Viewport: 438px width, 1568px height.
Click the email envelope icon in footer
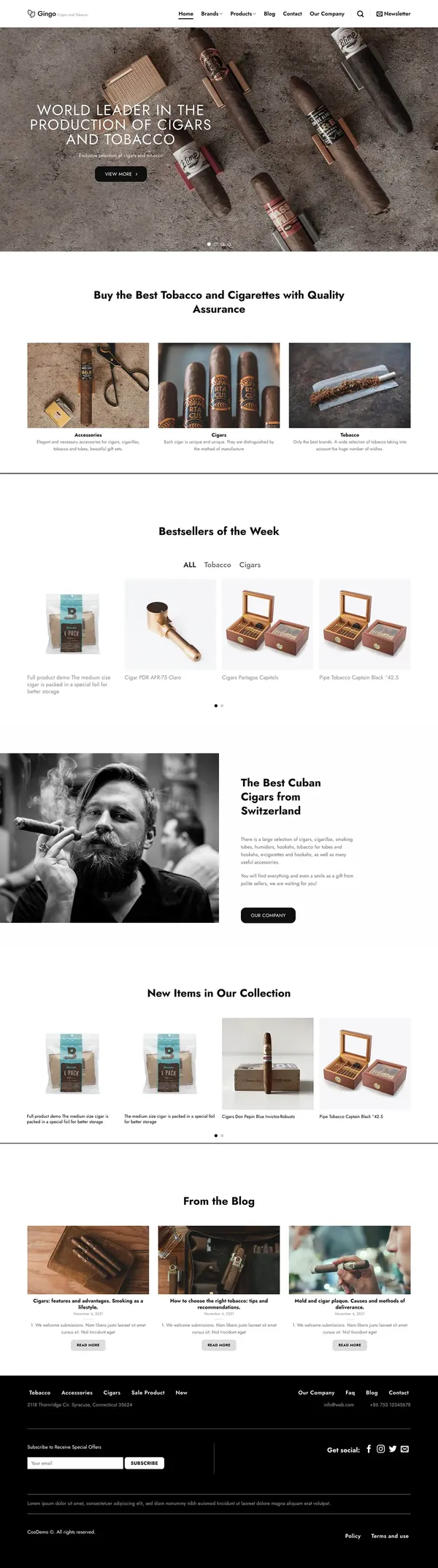tap(405, 1448)
